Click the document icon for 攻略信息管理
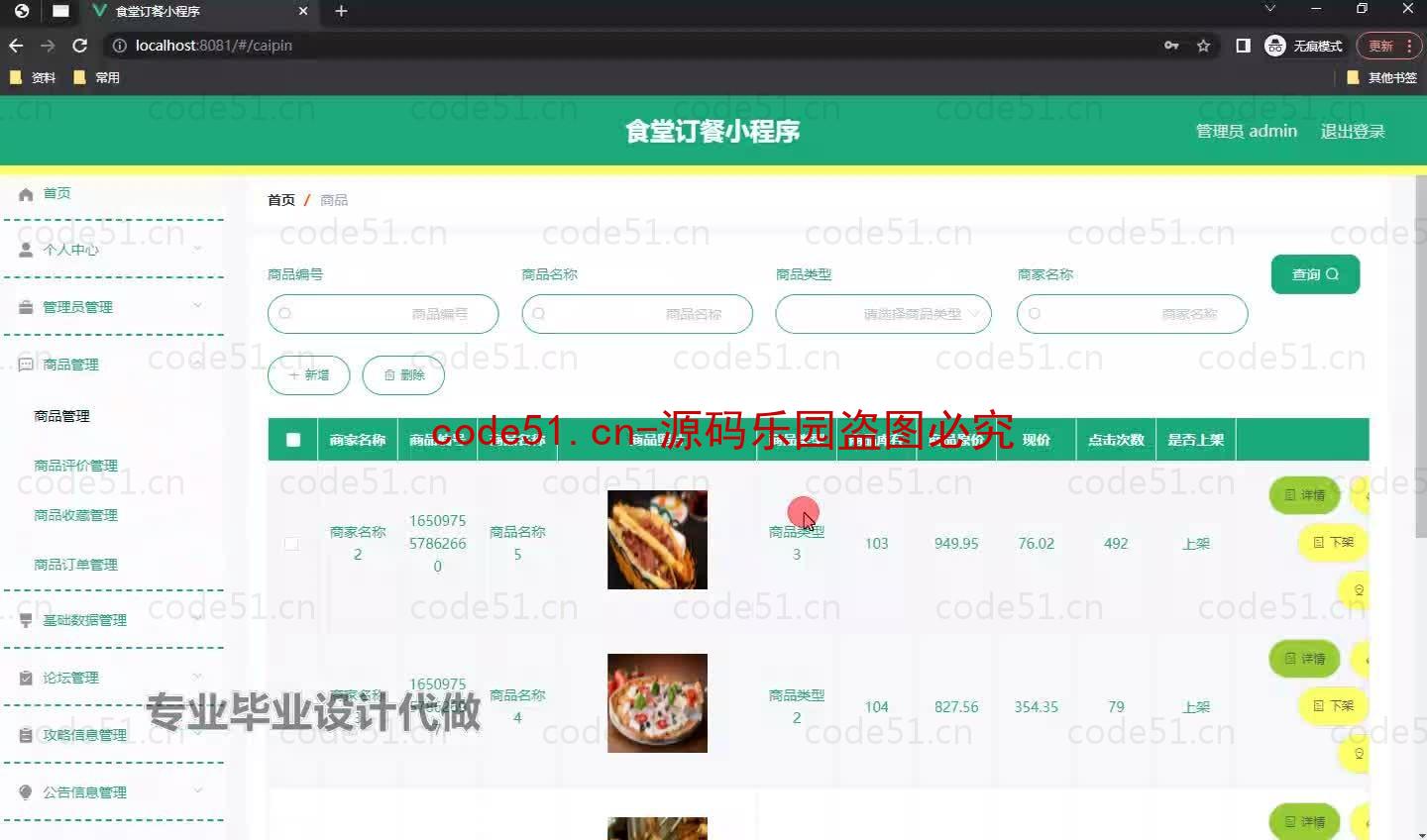The width and height of the screenshot is (1427, 840). pos(26,735)
